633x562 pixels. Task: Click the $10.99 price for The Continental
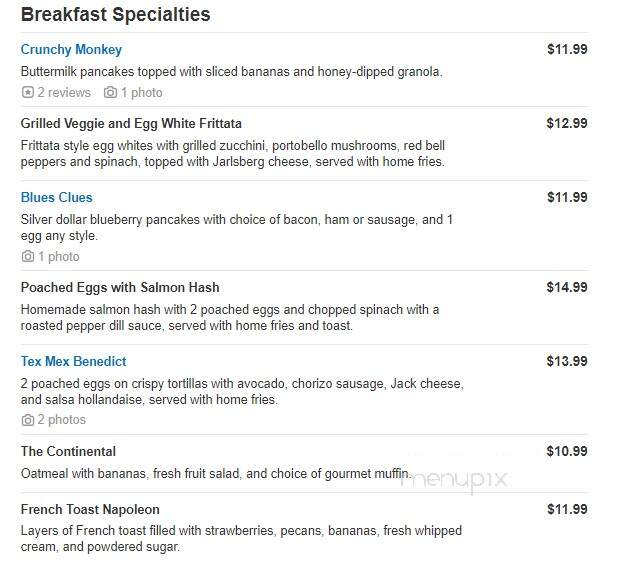(567, 451)
